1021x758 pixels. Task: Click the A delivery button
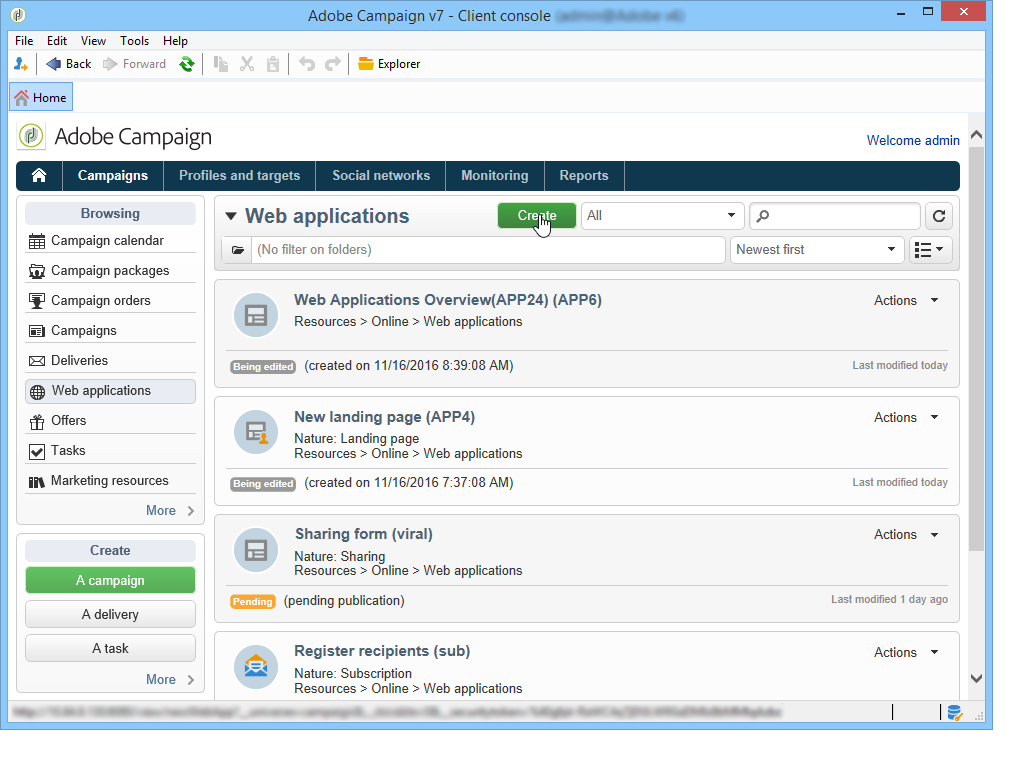click(x=110, y=614)
